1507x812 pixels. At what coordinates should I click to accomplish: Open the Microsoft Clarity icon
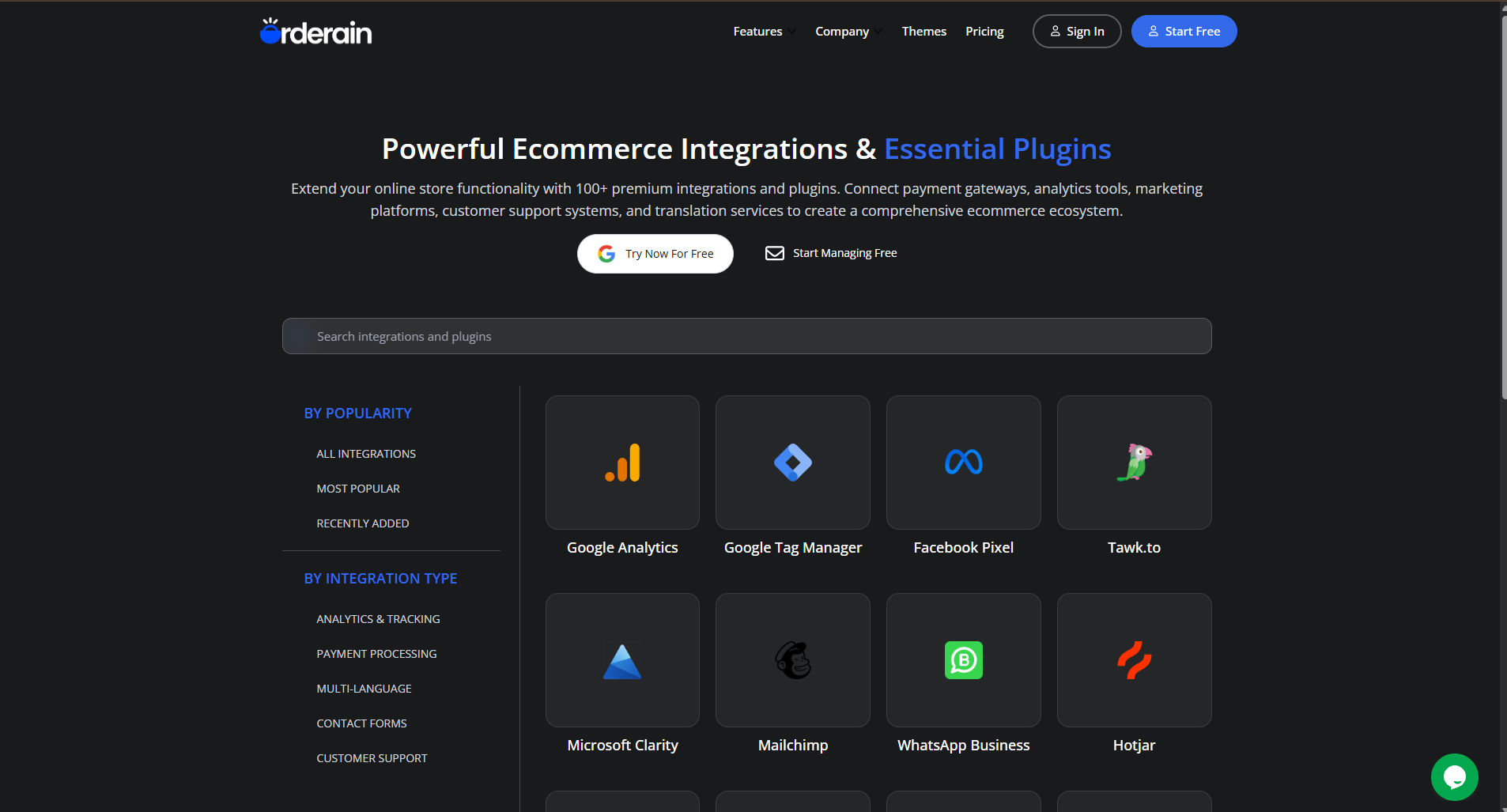pyautogui.click(x=622, y=661)
